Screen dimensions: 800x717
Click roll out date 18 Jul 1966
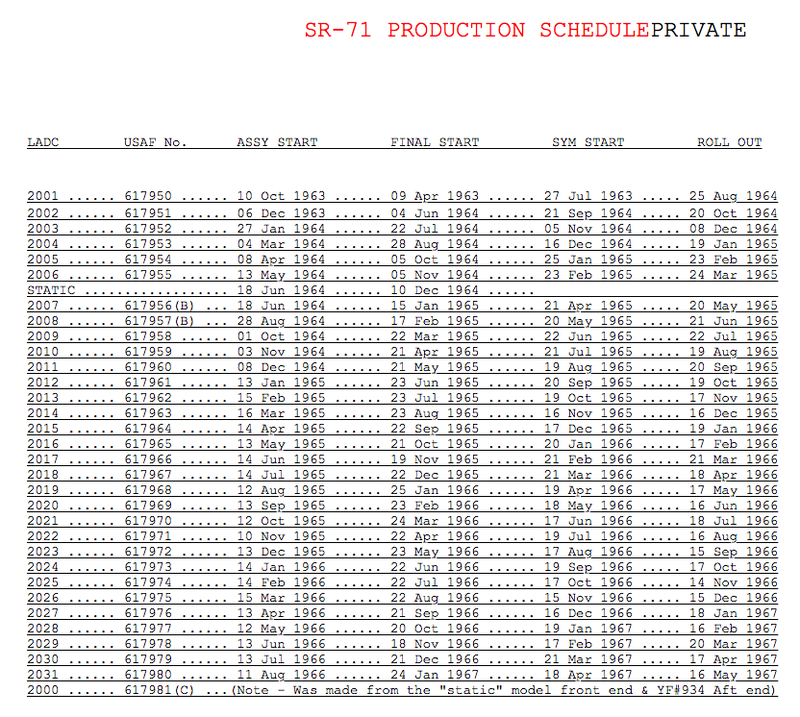click(x=733, y=521)
